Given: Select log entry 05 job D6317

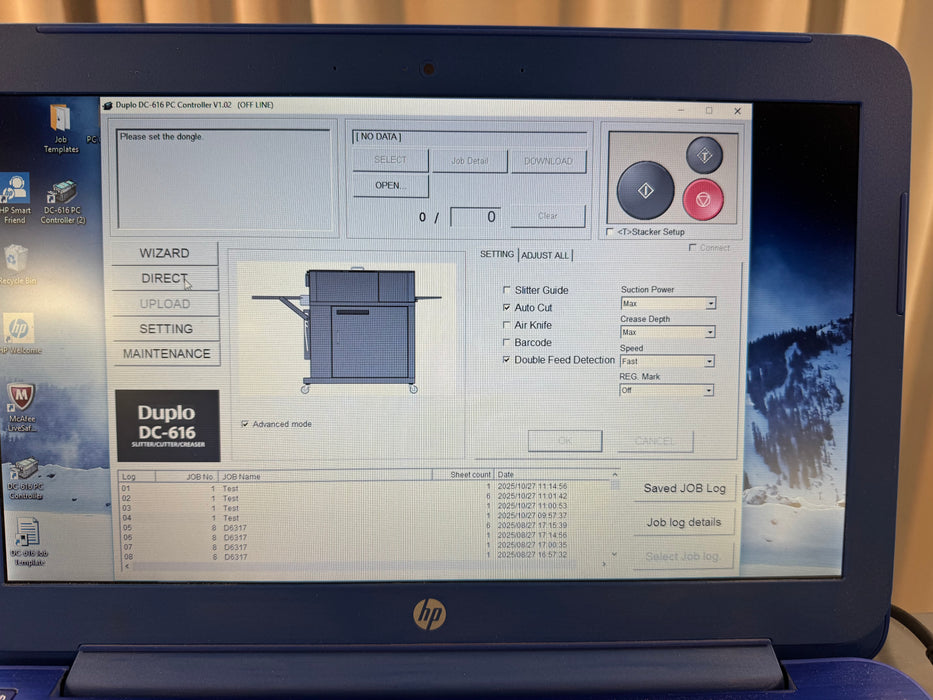Looking at the screenshot, I should click(x=235, y=528).
